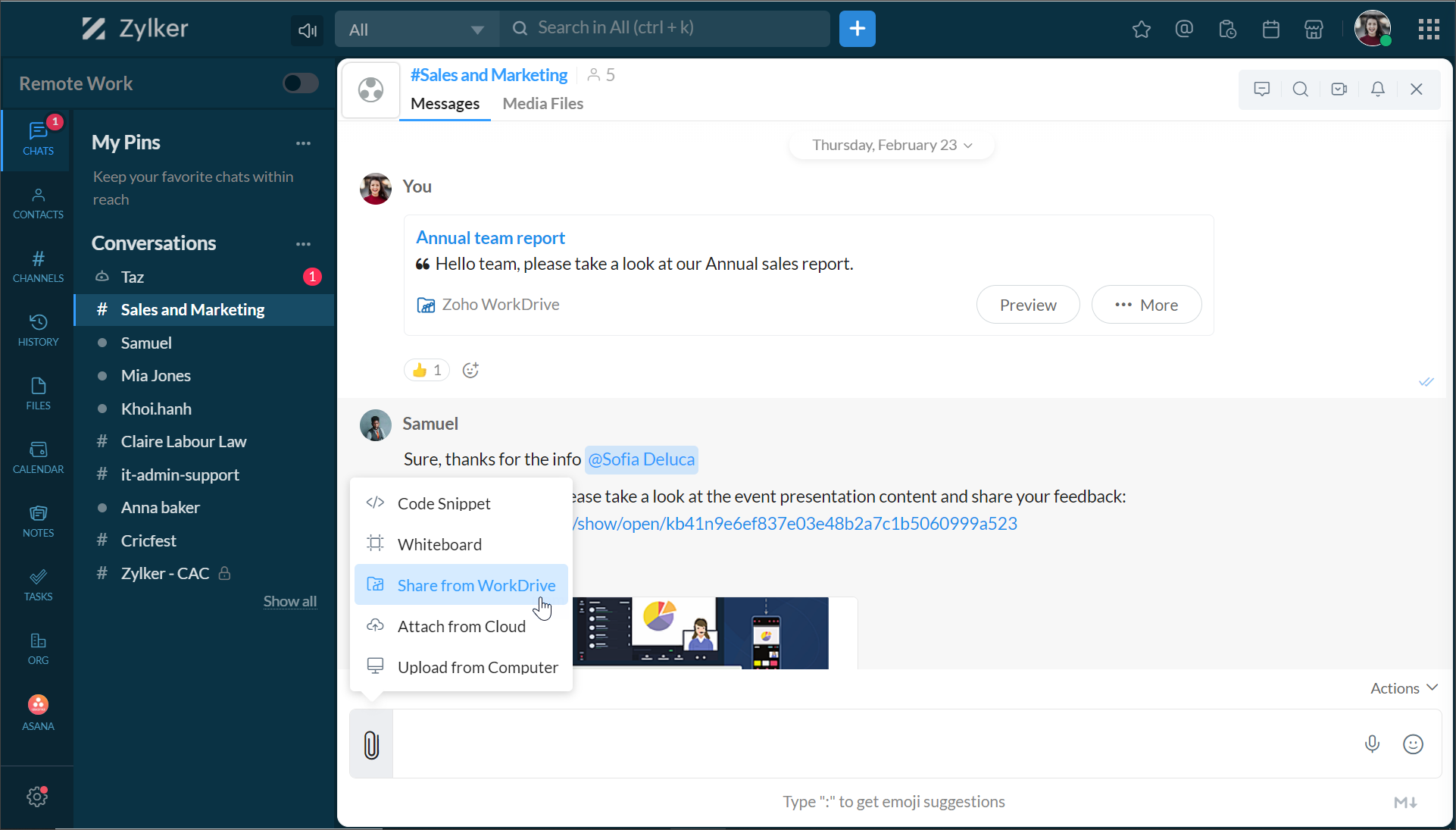Open Notes in left sidebar

38,521
